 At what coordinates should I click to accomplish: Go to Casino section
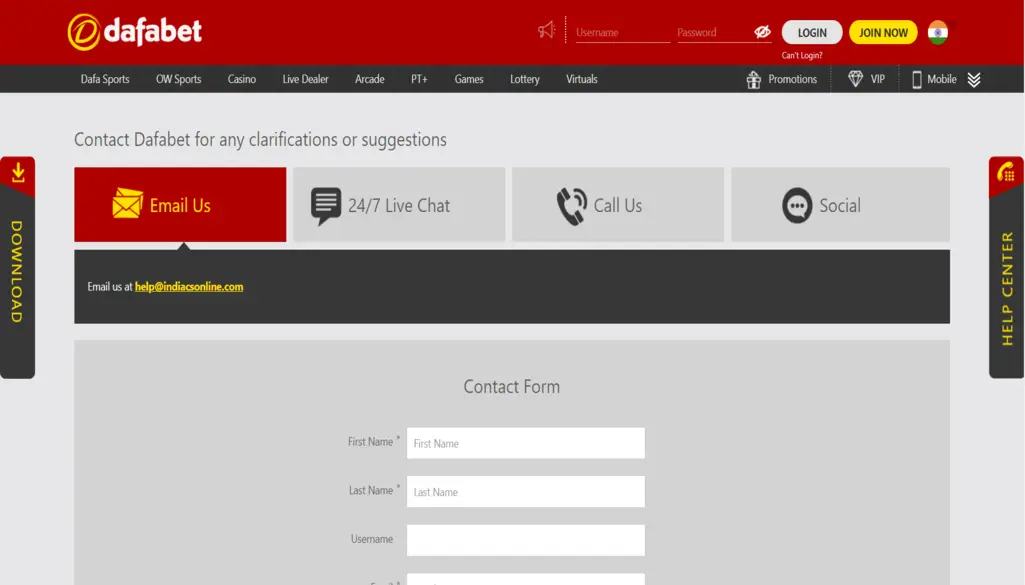[x=242, y=79]
